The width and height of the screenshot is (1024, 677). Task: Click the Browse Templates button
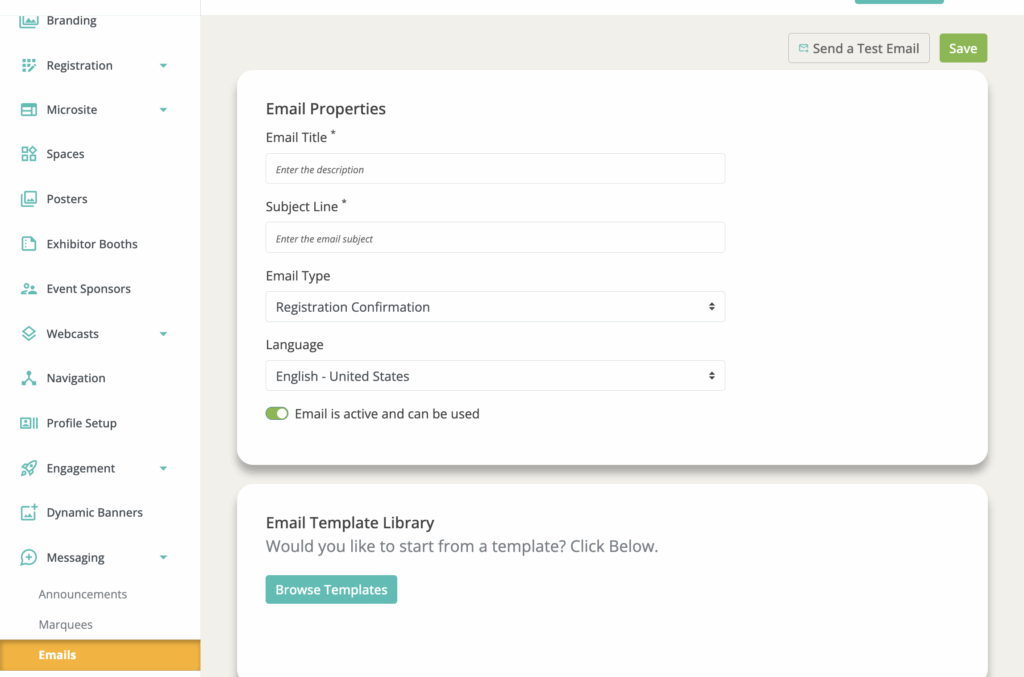pyautogui.click(x=331, y=590)
